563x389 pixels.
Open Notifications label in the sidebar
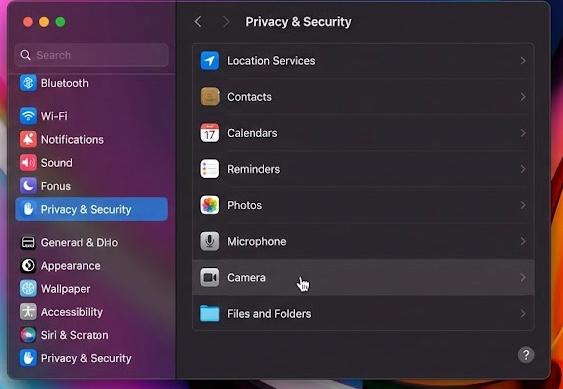72,139
